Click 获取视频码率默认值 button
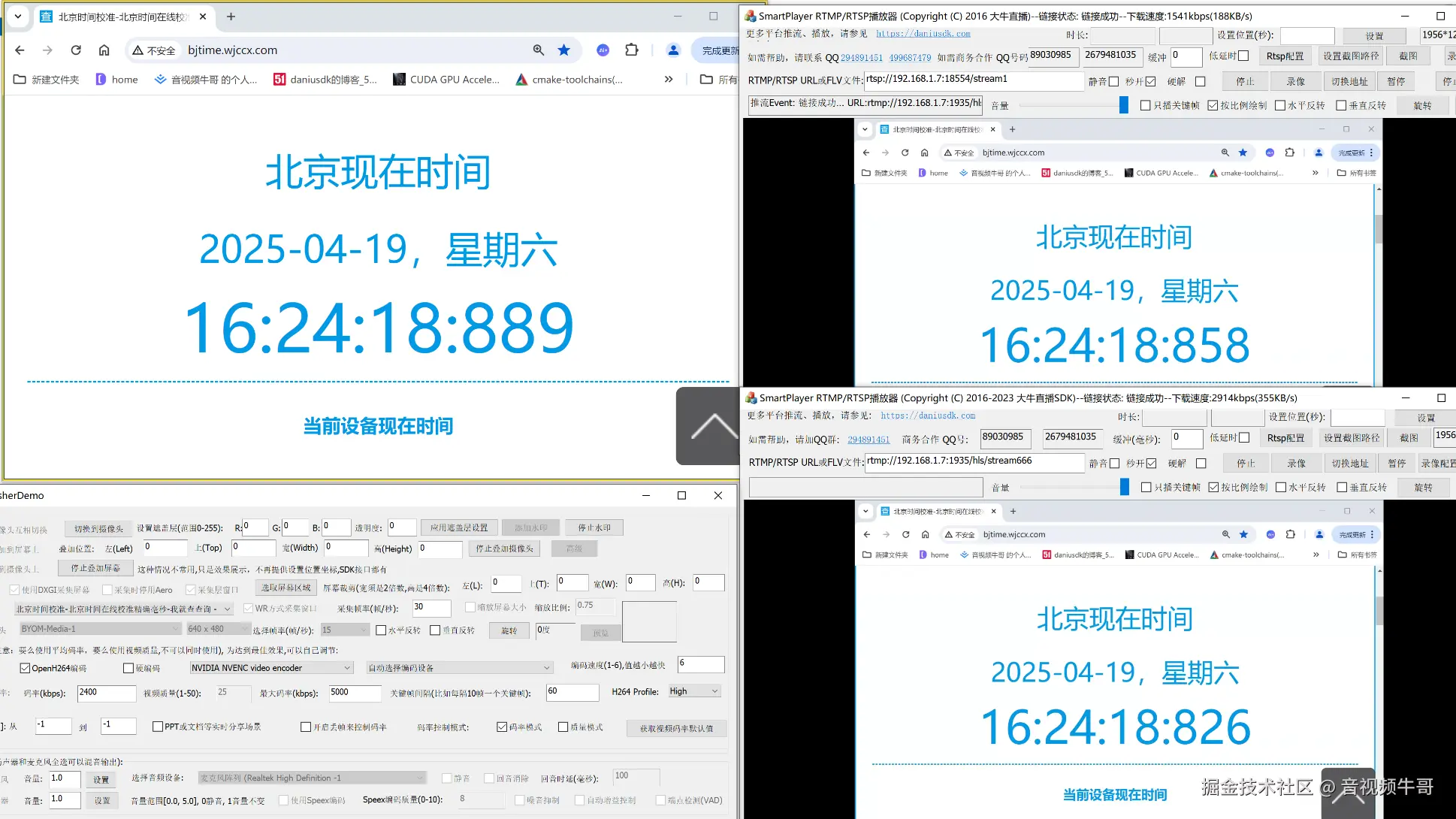Viewport: 1456px width, 819px height. pyautogui.click(x=676, y=728)
